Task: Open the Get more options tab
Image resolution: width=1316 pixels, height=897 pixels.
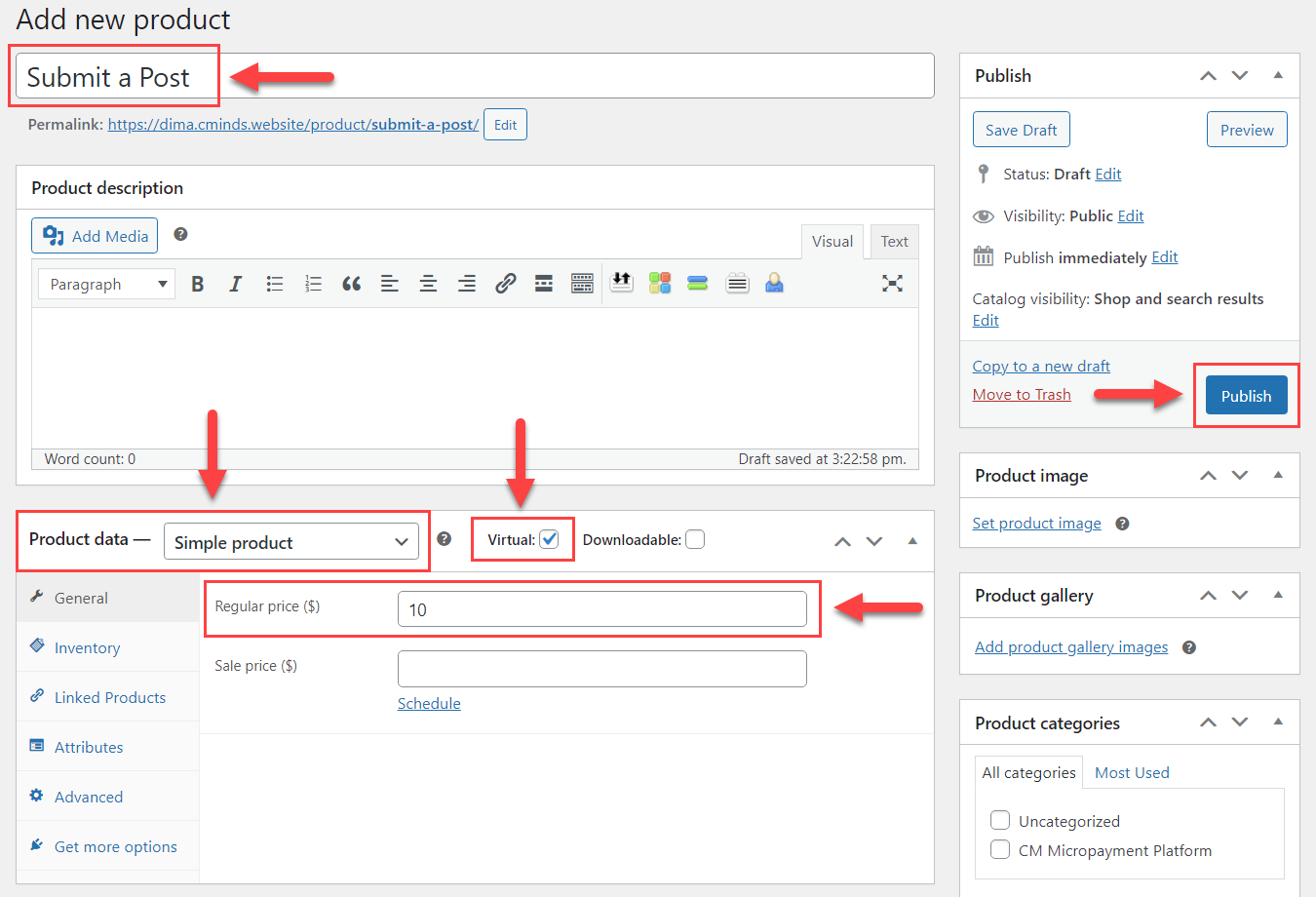Action: [108, 846]
